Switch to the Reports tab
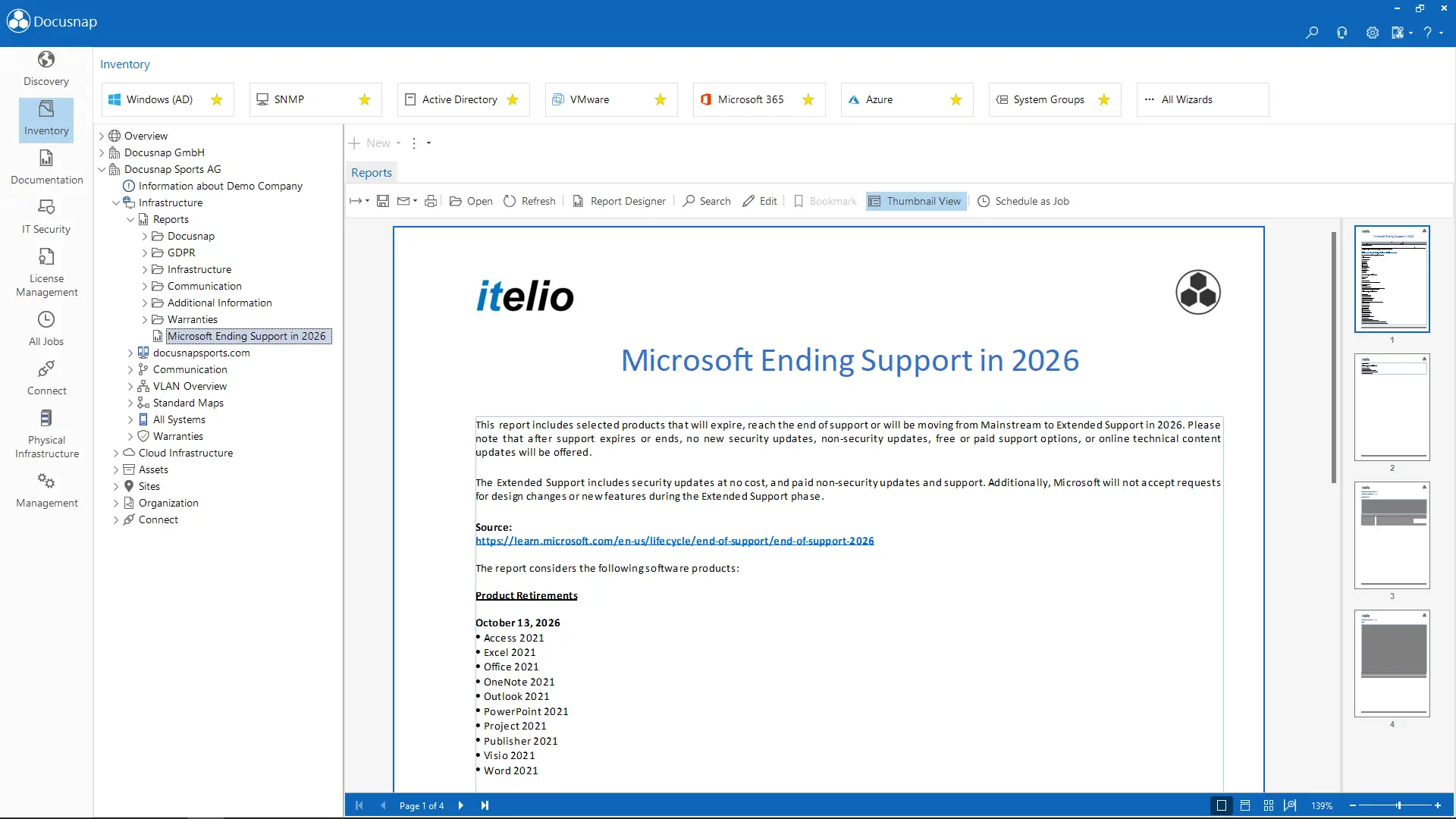1456x819 pixels. (371, 172)
